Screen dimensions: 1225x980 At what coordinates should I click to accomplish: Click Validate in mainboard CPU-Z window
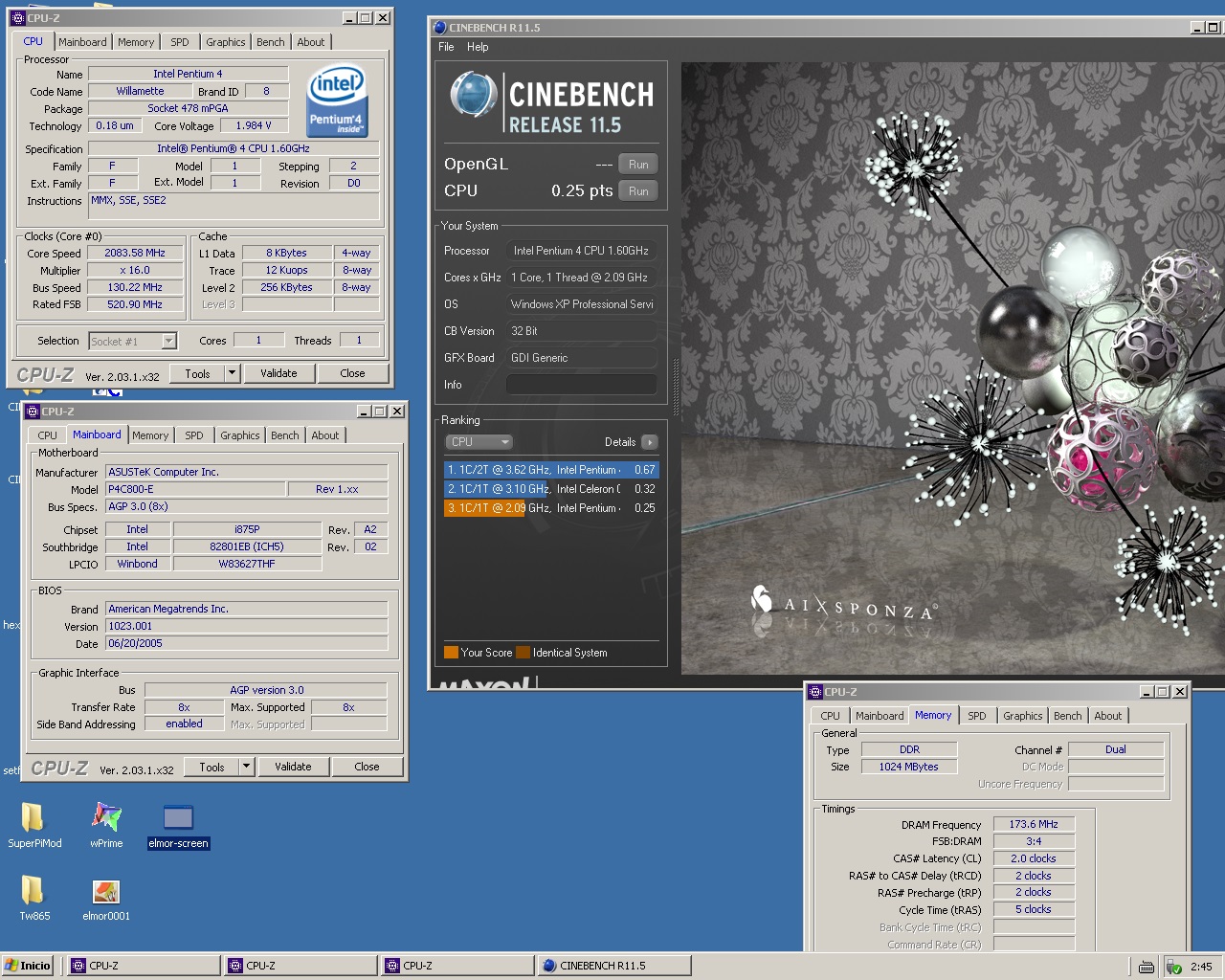(x=293, y=767)
